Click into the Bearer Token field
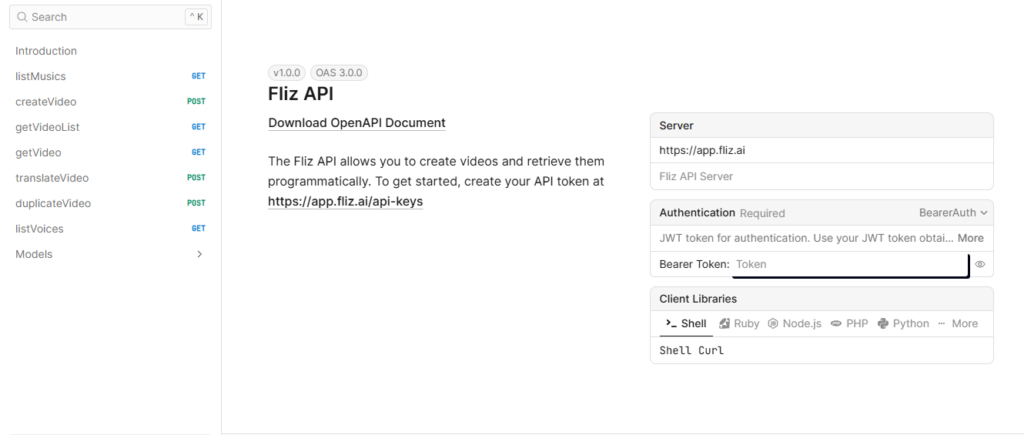Screen dimensions: 1024x435 click(x=849, y=265)
